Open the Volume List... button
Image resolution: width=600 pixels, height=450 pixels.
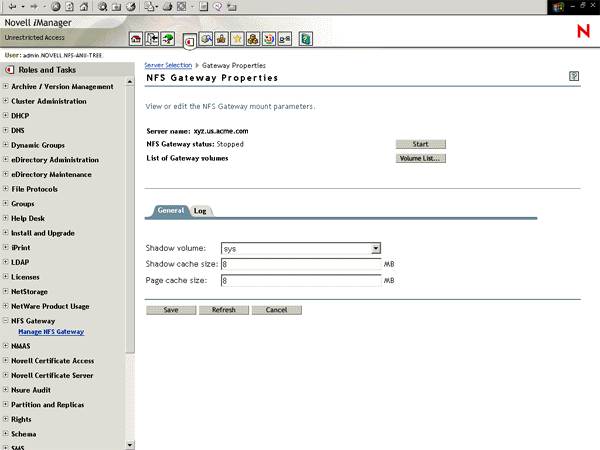(x=421, y=158)
